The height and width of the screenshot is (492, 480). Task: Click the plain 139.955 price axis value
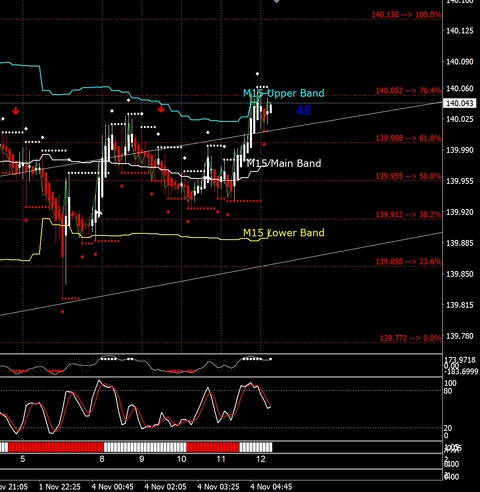click(x=460, y=181)
